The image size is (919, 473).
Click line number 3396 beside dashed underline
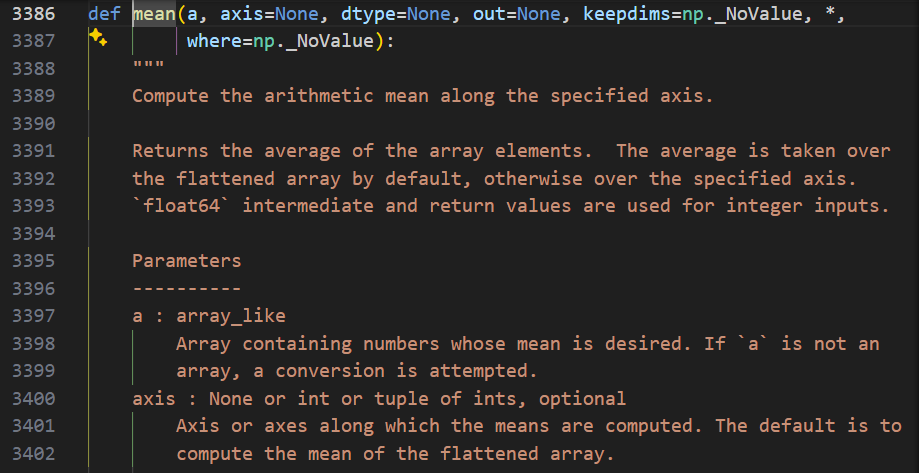pos(35,289)
